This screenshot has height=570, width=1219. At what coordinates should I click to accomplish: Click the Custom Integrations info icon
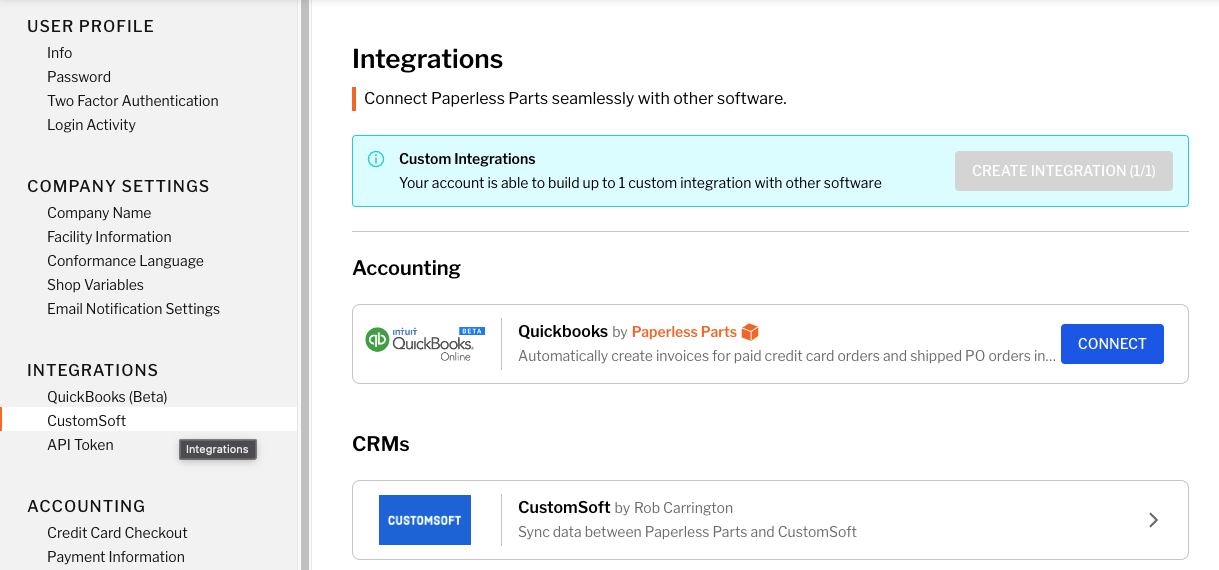(376, 159)
